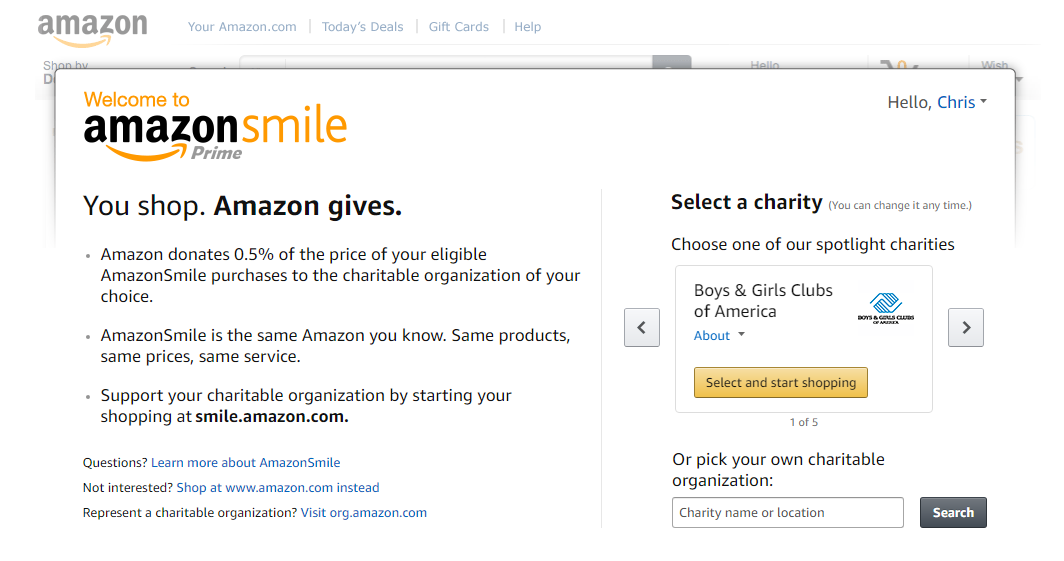
Task: Click the Boys & Girls Clubs of America title
Action: coord(763,301)
